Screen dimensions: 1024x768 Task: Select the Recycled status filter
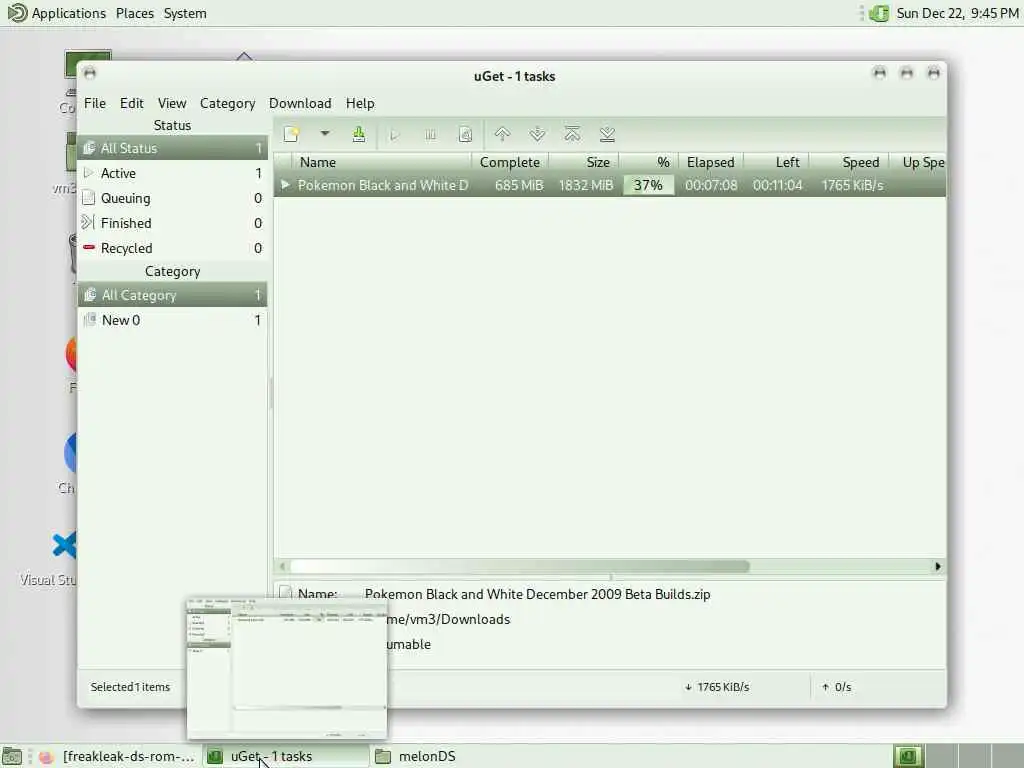coord(172,248)
